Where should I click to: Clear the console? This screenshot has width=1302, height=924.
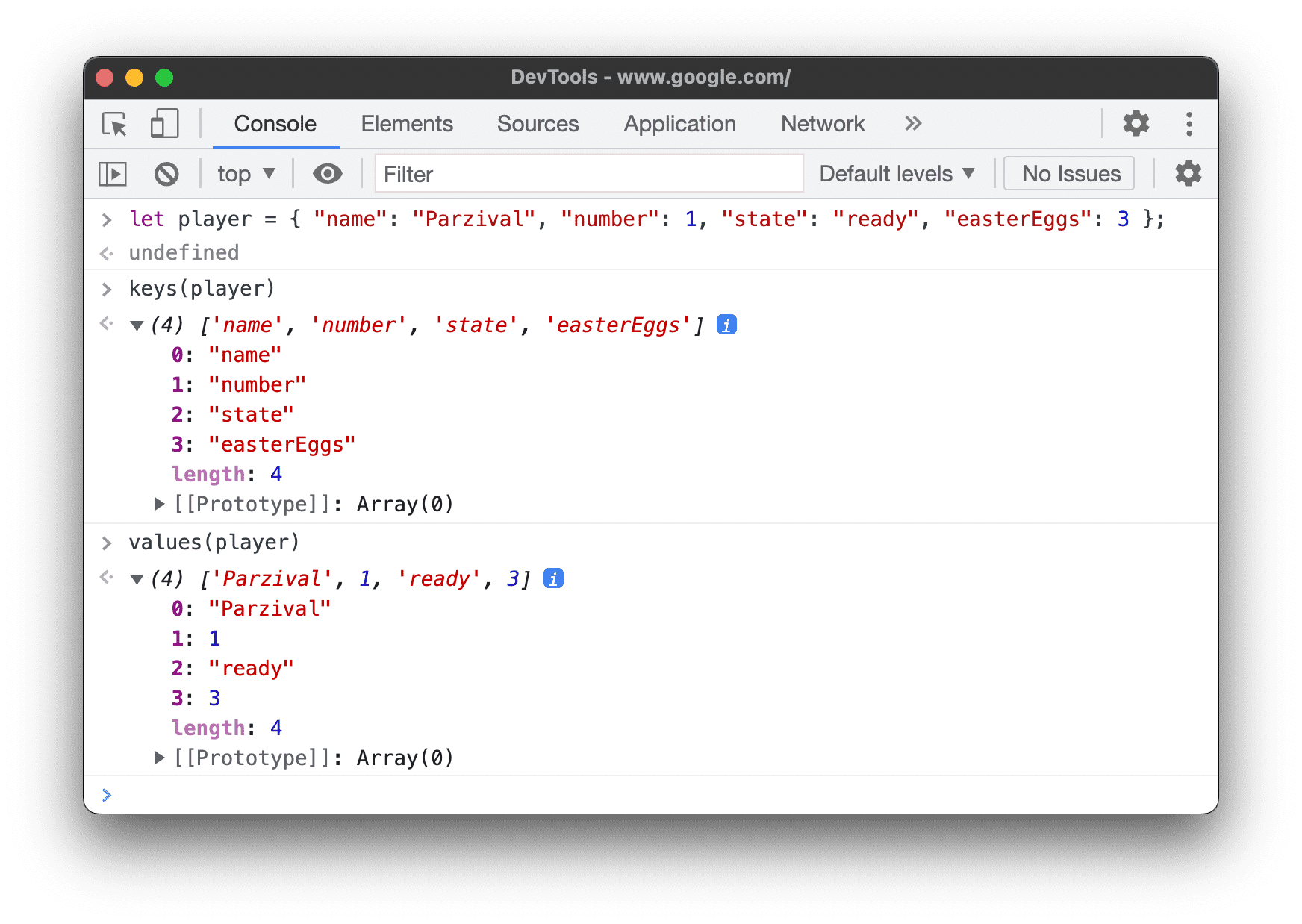pyautogui.click(x=166, y=173)
